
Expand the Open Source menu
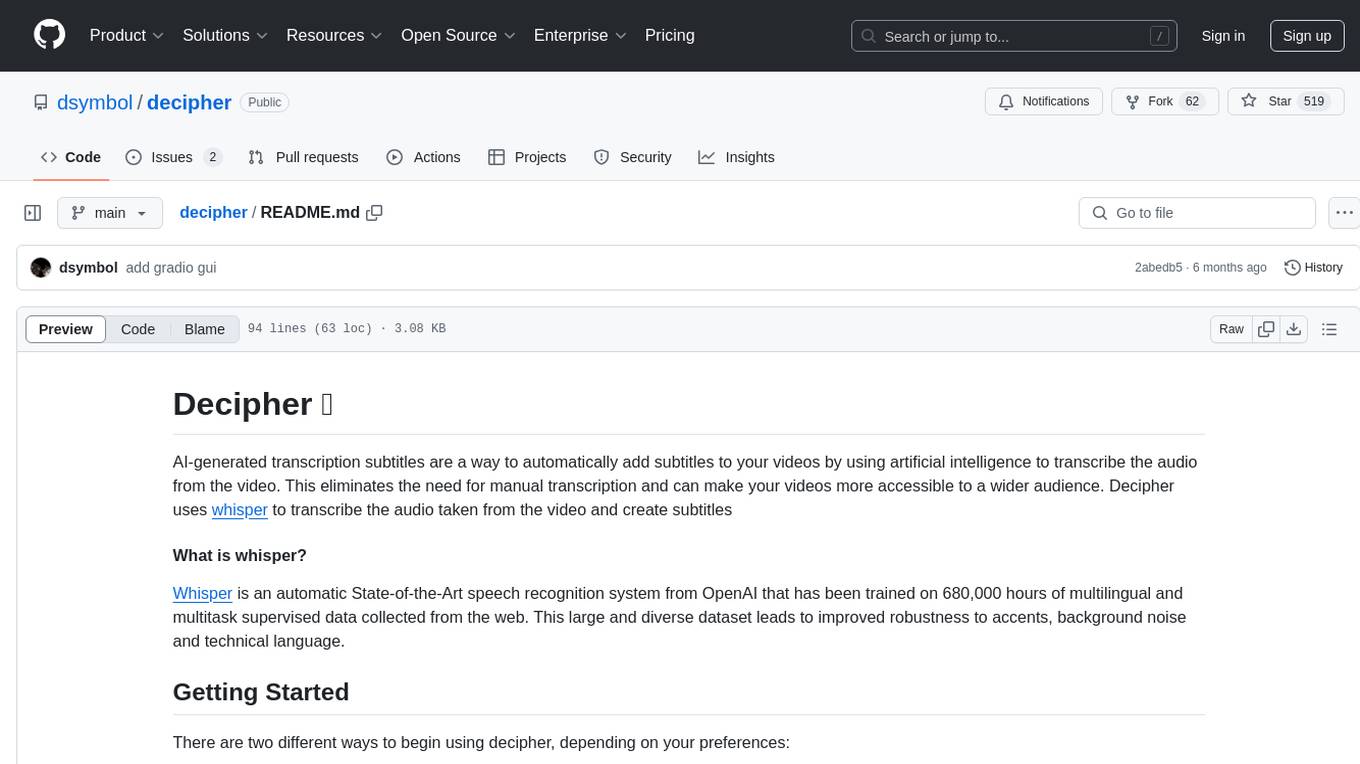click(458, 35)
